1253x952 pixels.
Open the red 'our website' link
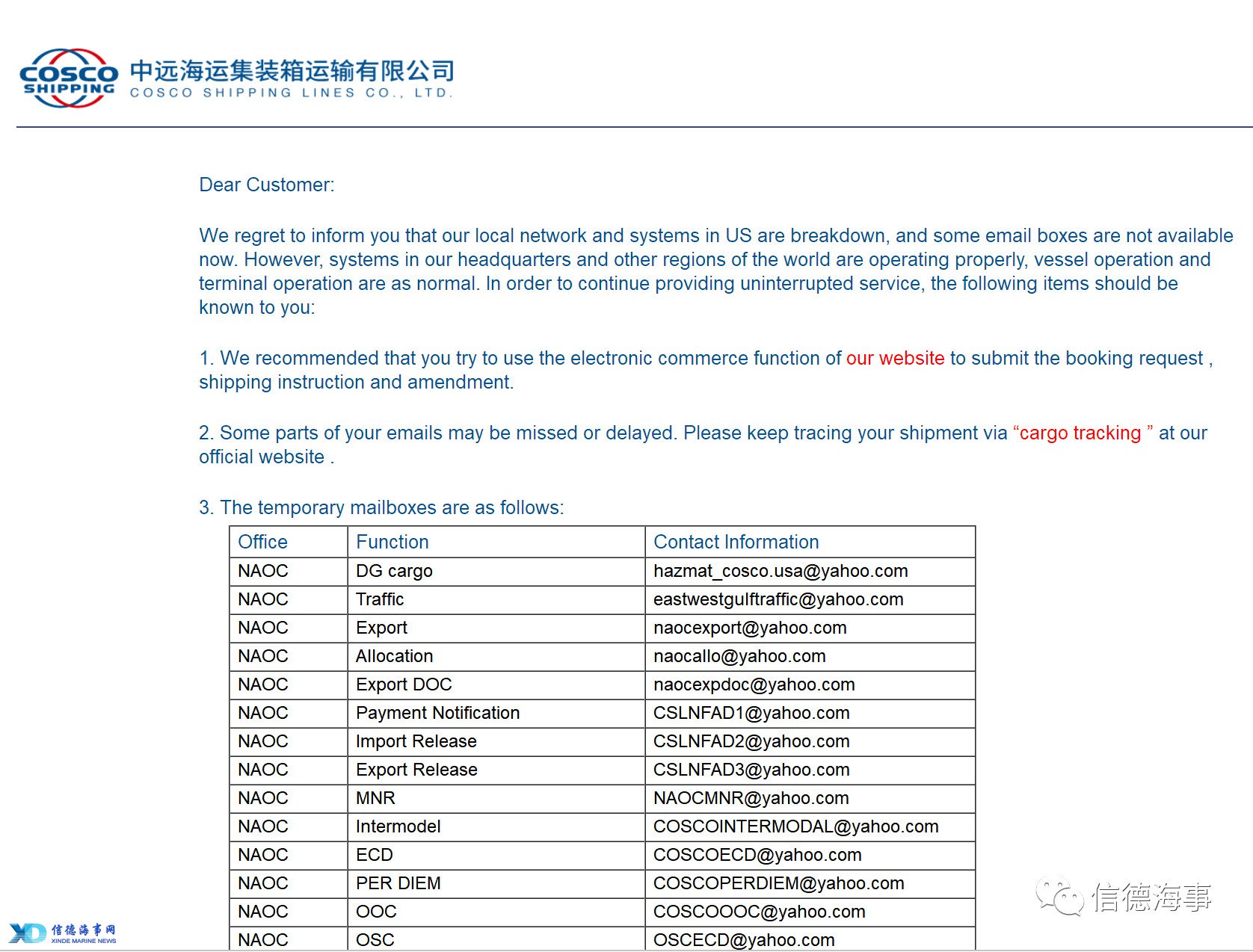click(x=895, y=358)
